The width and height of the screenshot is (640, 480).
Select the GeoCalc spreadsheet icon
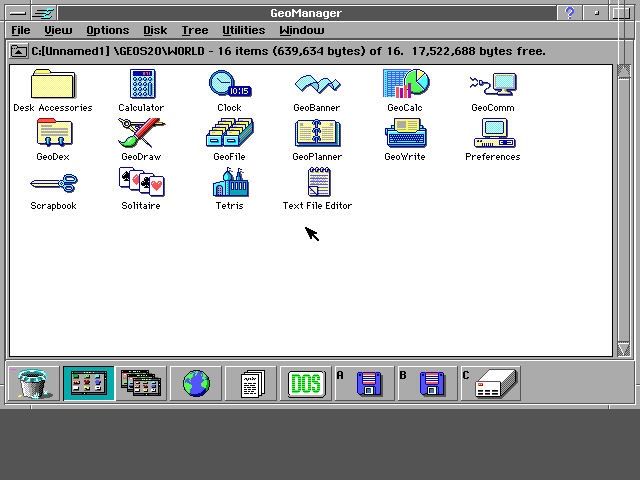pos(405,84)
